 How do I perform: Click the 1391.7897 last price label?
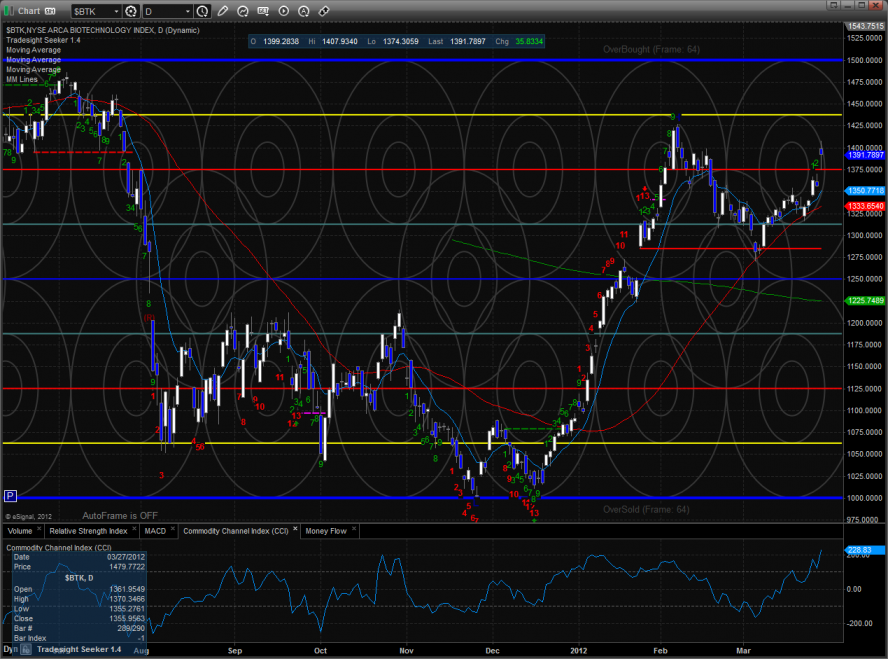tap(864, 155)
